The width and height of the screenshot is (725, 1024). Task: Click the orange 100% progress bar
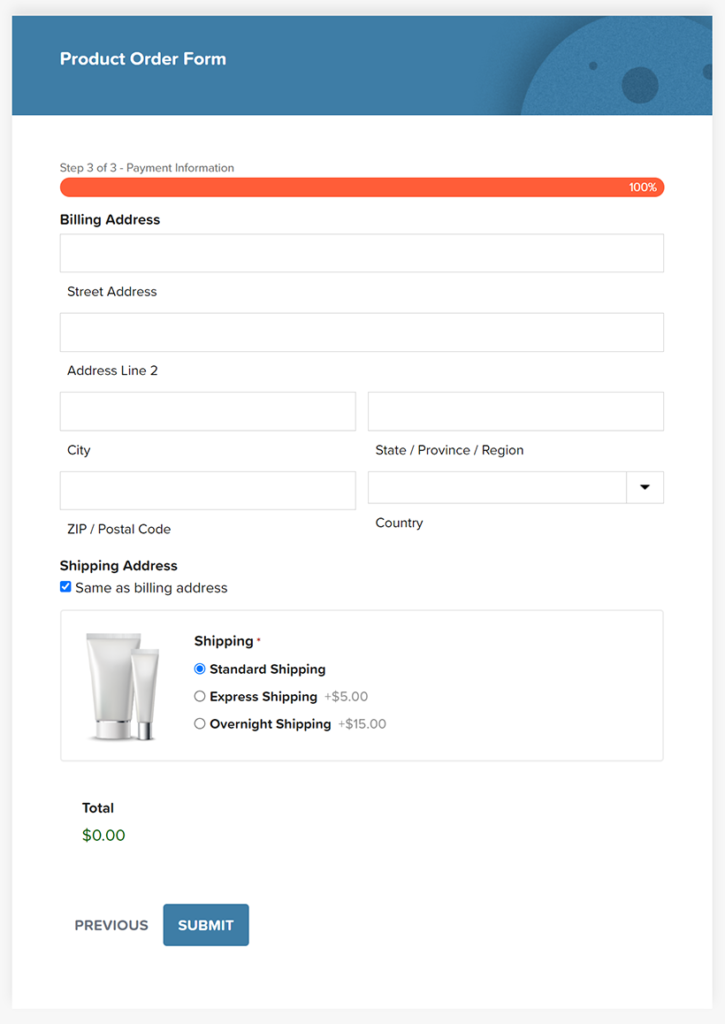click(362, 187)
